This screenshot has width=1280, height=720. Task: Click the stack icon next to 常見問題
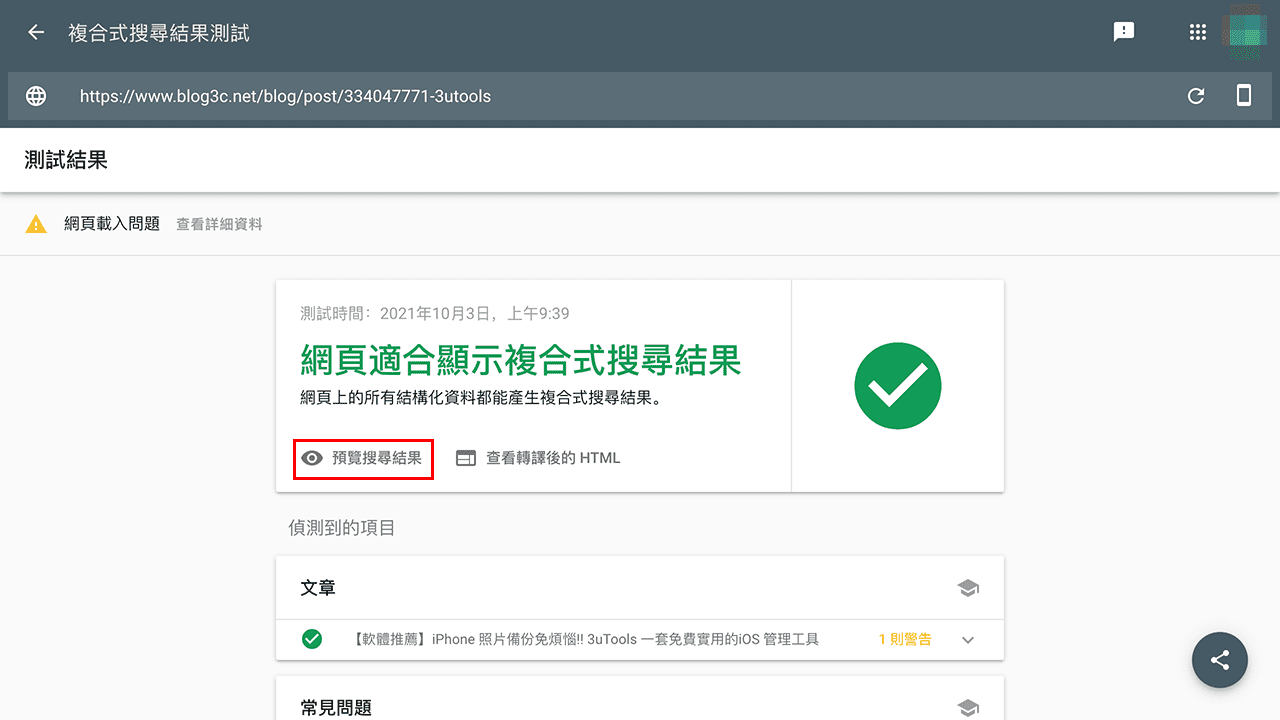[967, 707]
